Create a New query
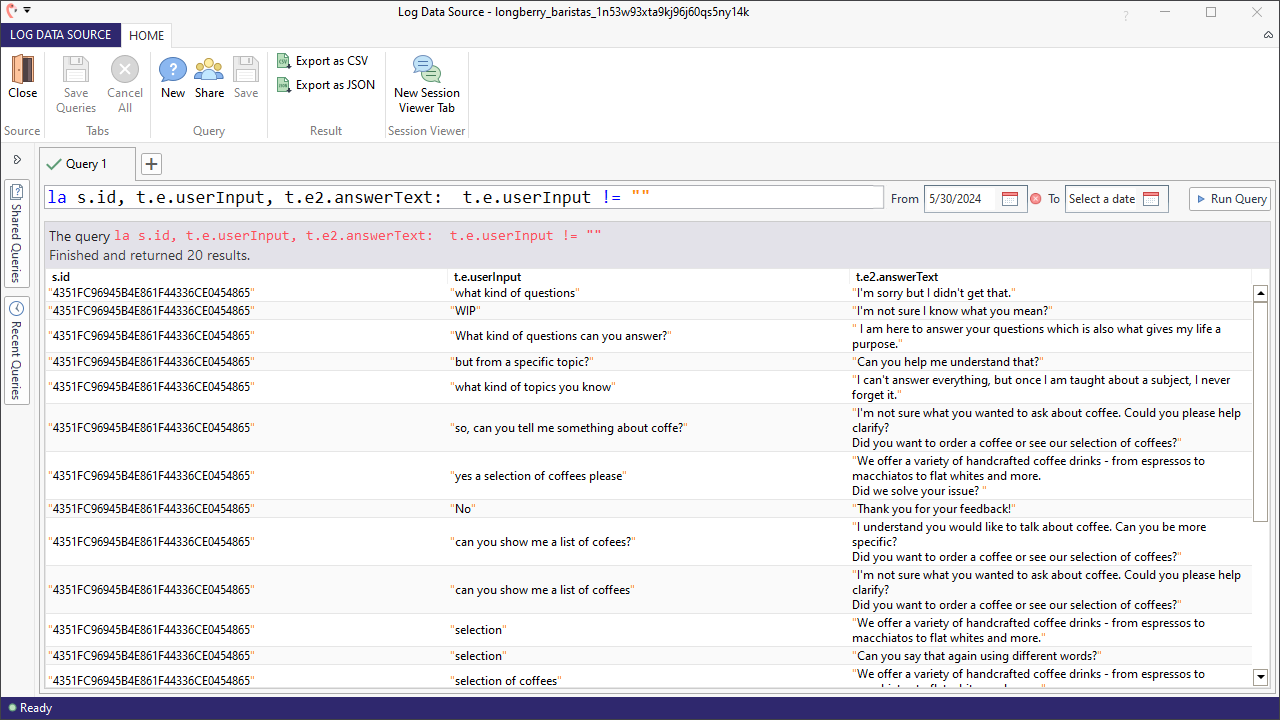1280x720 pixels. (x=172, y=80)
